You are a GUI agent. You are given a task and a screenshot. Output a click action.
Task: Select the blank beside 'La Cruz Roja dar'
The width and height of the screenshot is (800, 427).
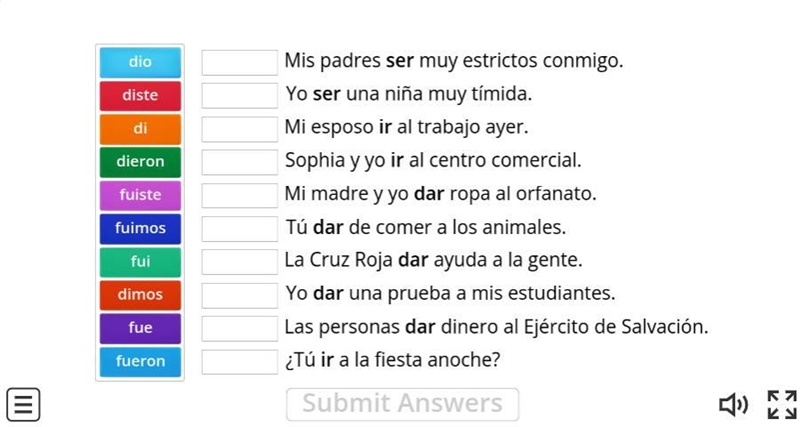point(240,262)
